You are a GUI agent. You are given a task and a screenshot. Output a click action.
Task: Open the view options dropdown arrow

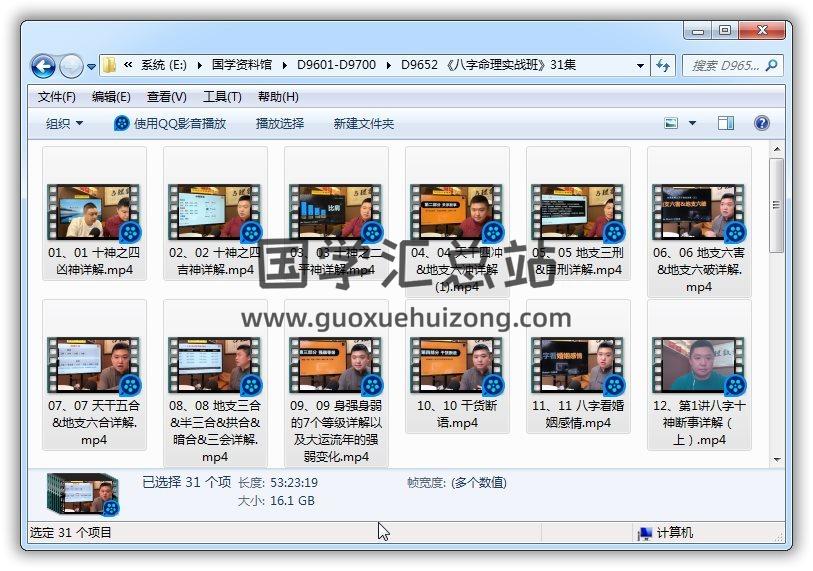[692, 124]
